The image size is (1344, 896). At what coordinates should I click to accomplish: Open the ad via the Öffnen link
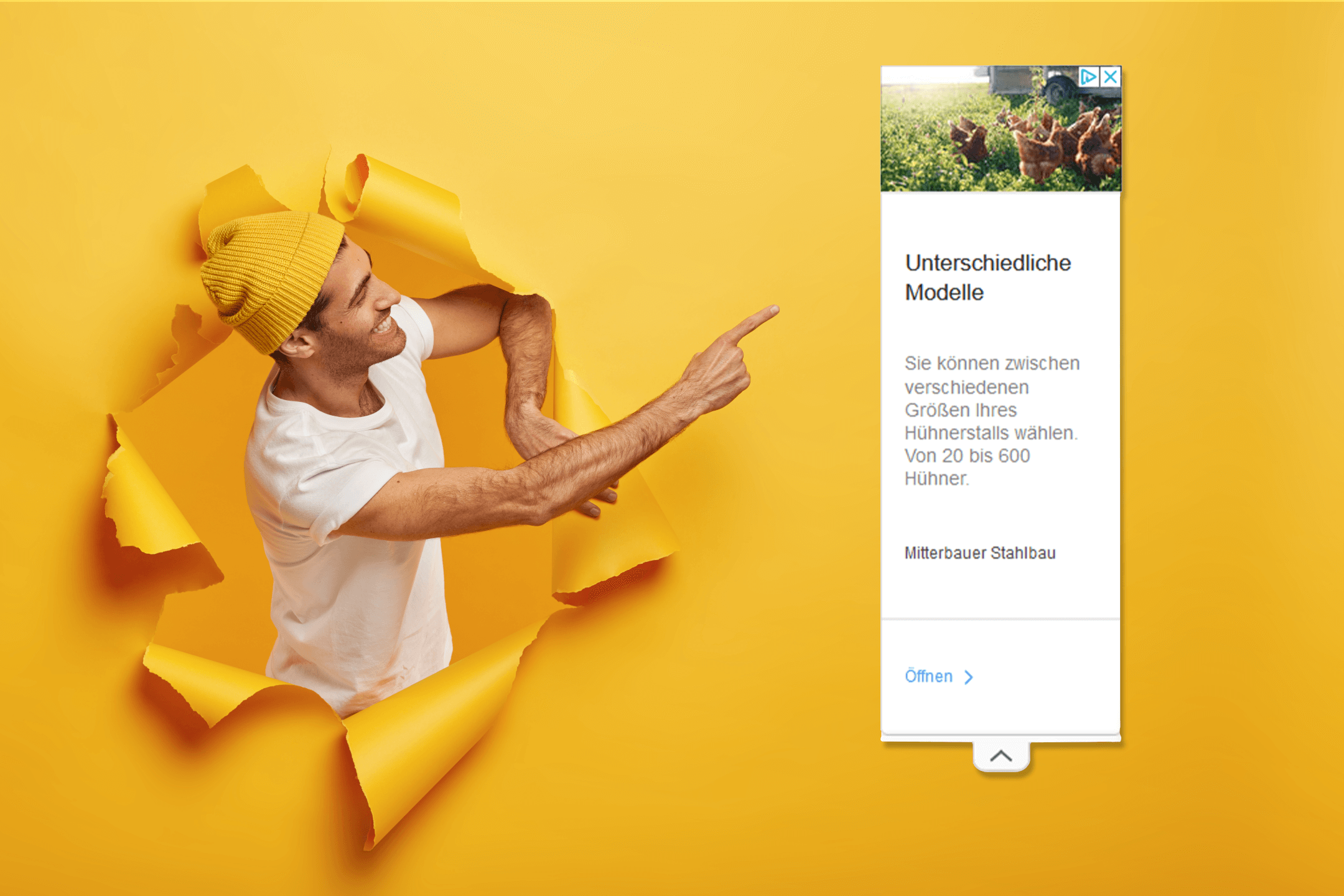coord(928,676)
